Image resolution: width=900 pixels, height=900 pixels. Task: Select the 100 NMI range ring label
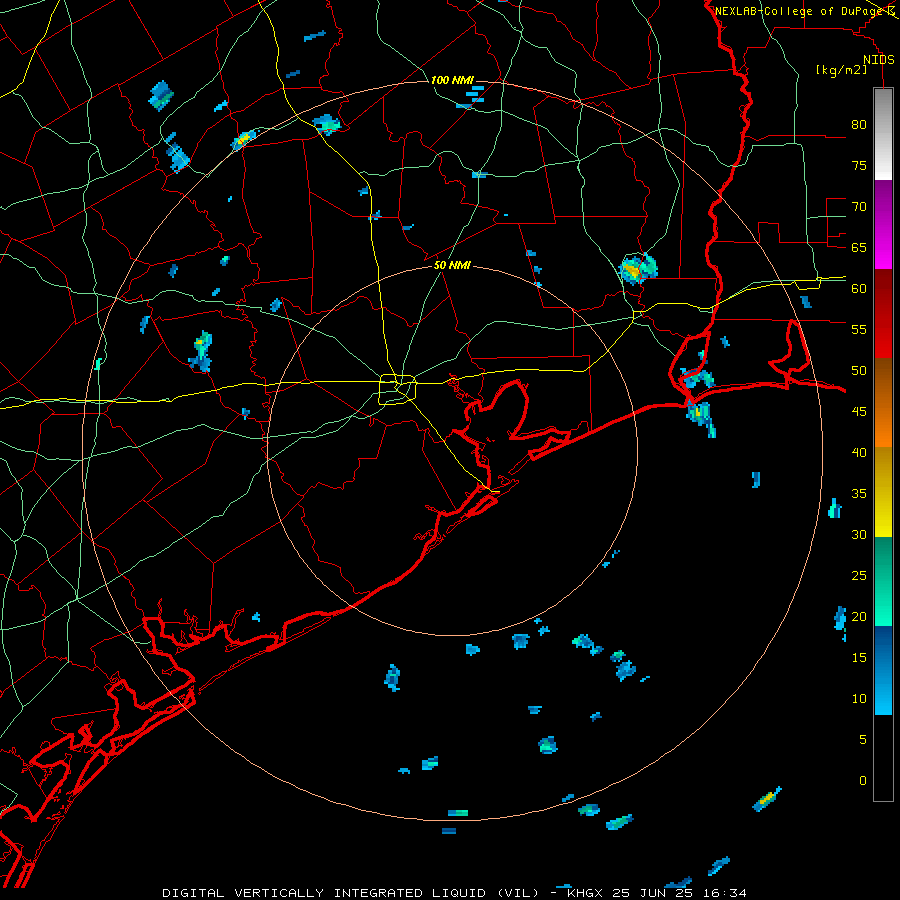tap(452, 80)
